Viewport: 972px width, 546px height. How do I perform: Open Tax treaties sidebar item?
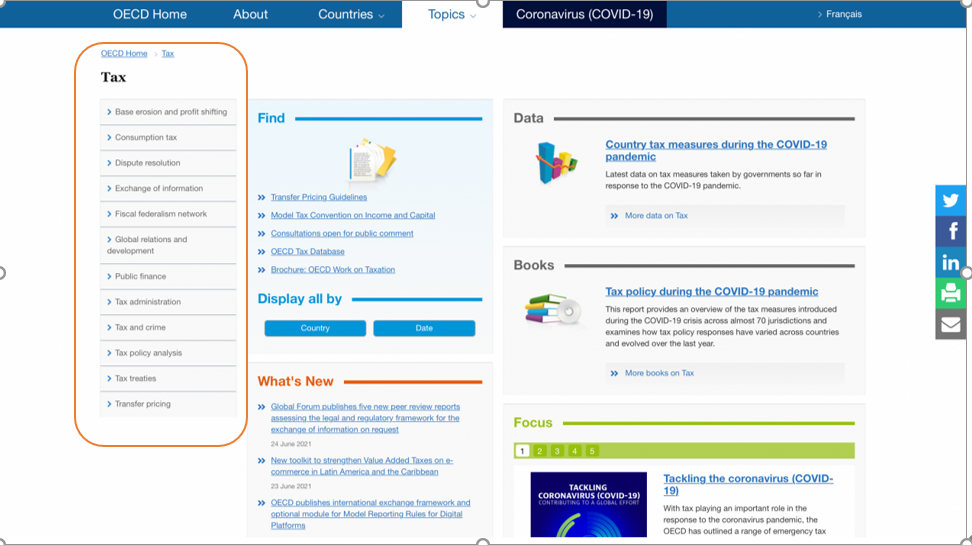click(x=168, y=378)
